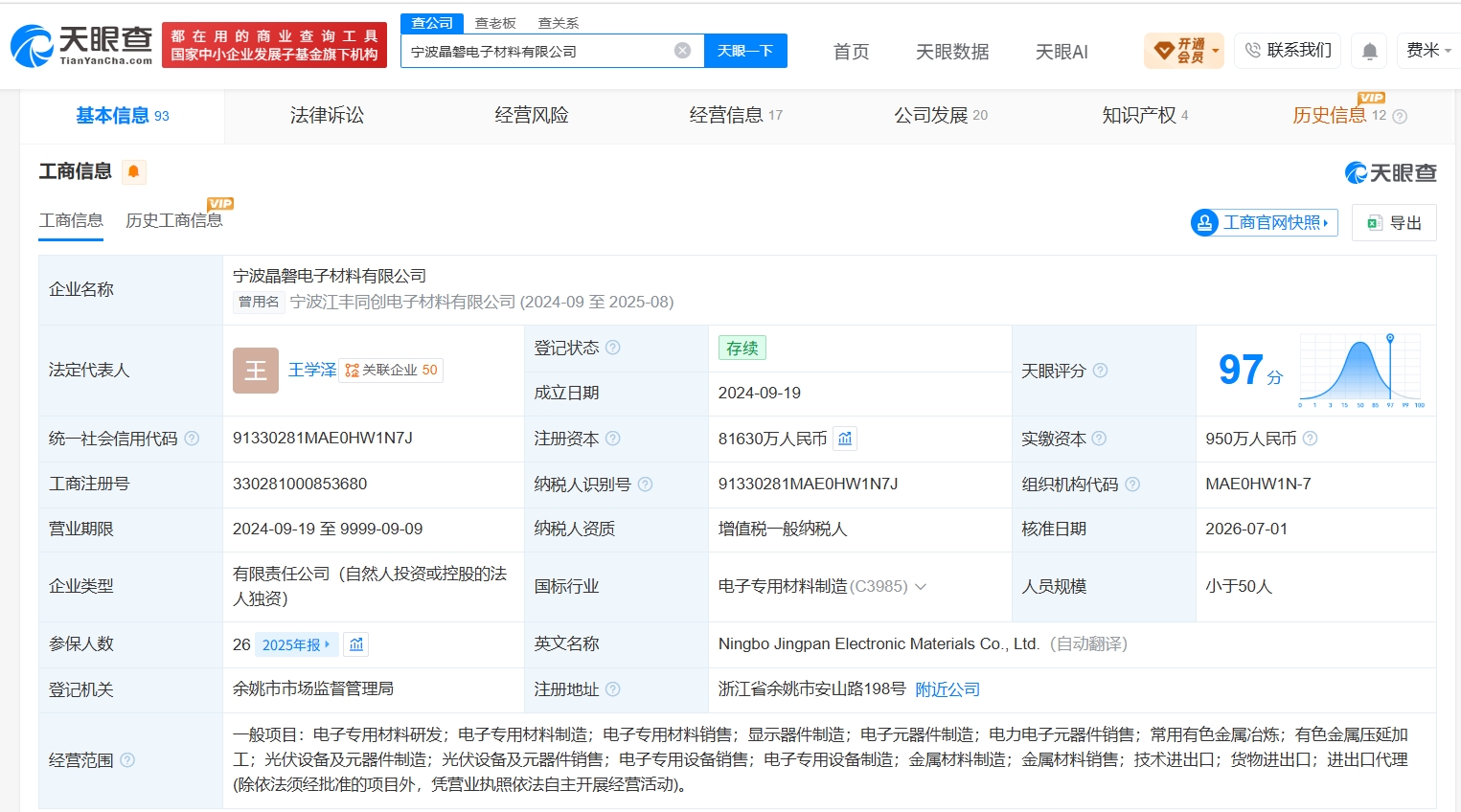
Task: Expand the 2025年报 annual report tag
Action: (296, 644)
